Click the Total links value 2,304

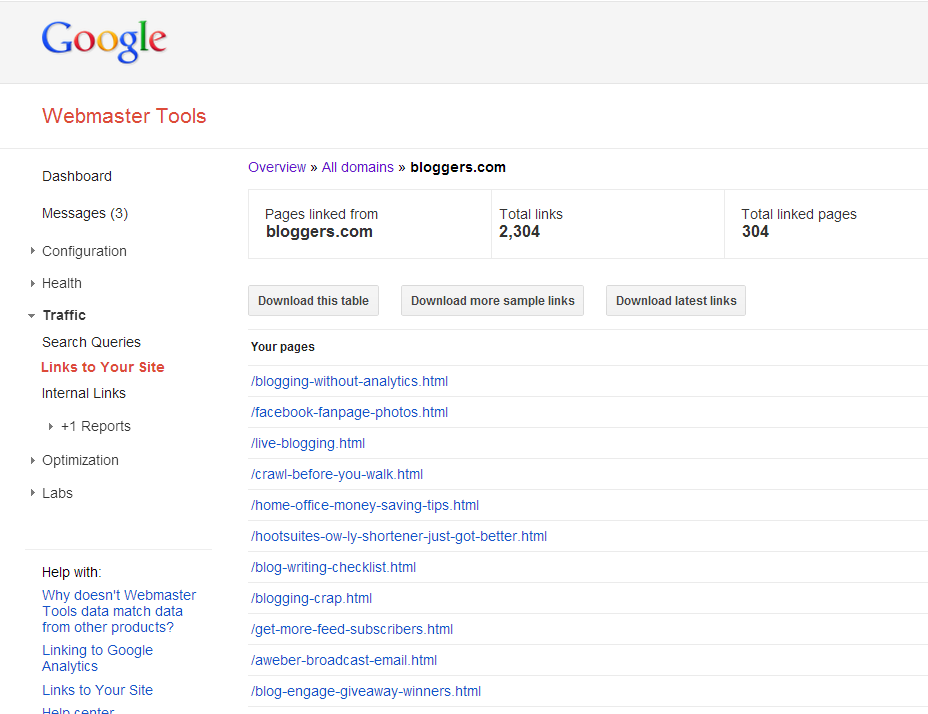(519, 231)
